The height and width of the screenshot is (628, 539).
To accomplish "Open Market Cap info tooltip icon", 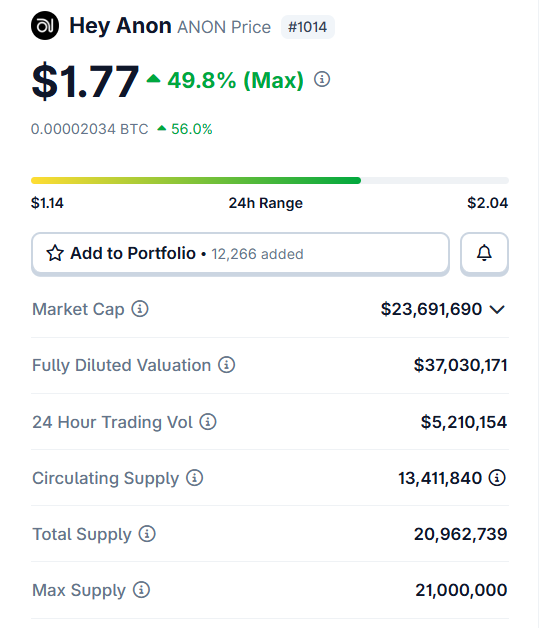I will click(x=140, y=309).
